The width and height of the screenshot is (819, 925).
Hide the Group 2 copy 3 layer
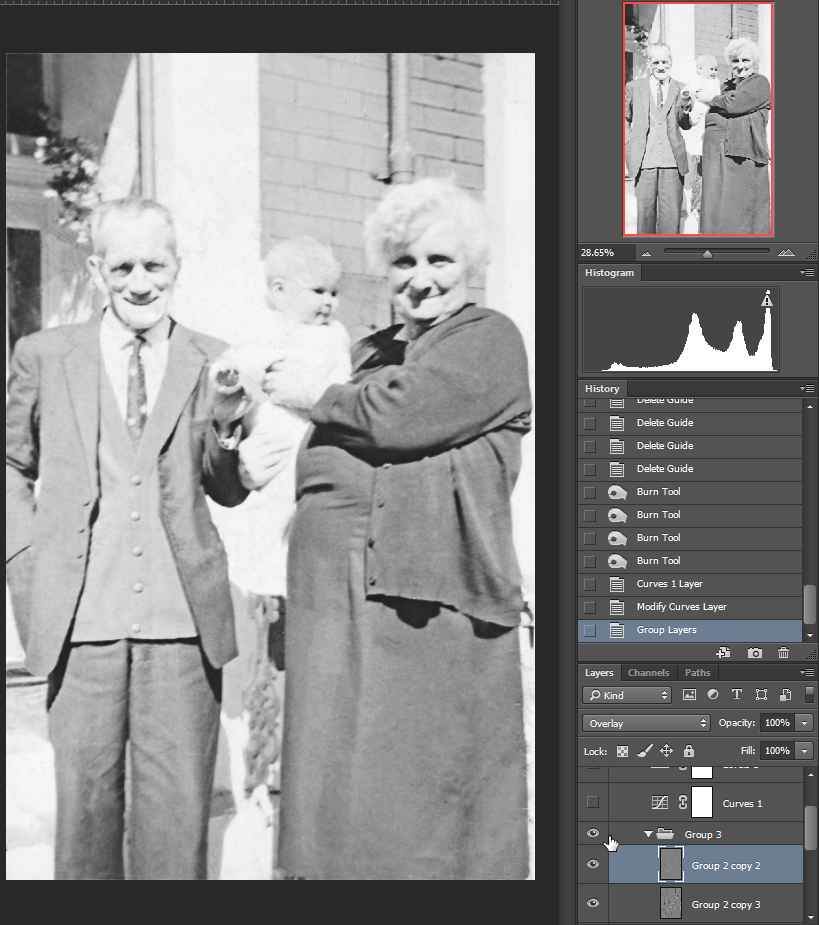pyautogui.click(x=593, y=903)
